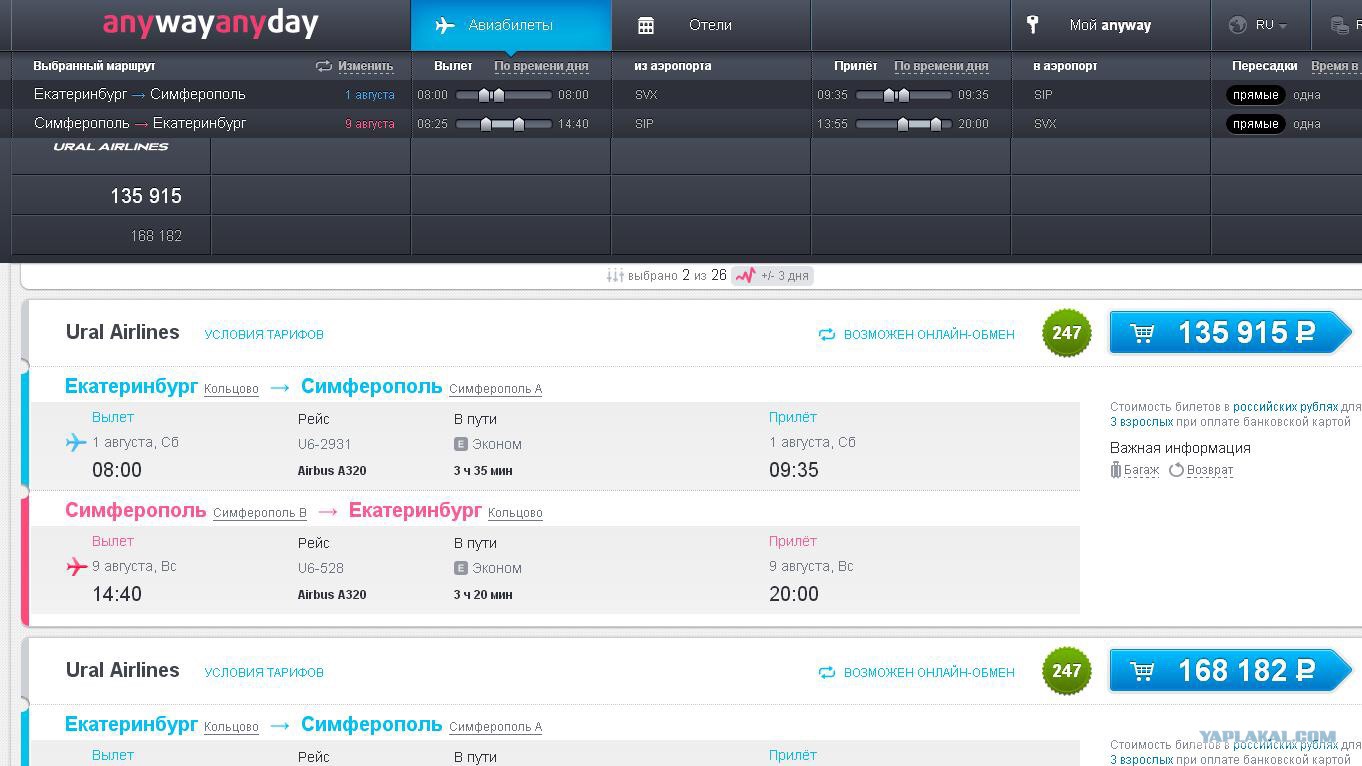Click cart icon on 135 915 ₽ button
1362x766 pixels.
1142,333
